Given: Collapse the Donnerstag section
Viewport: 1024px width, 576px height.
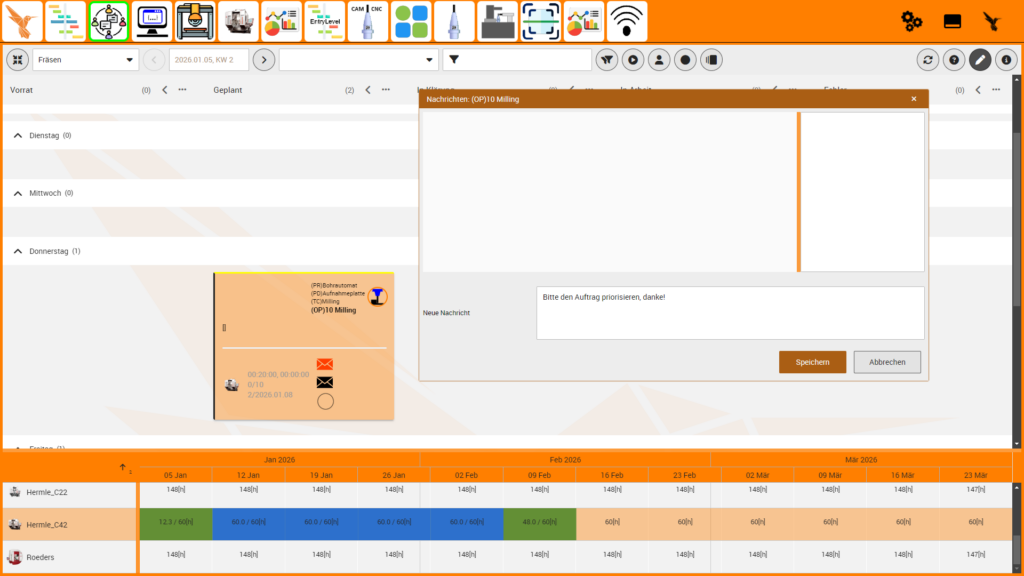Looking at the screenshot, I should [x=17, y=251].
